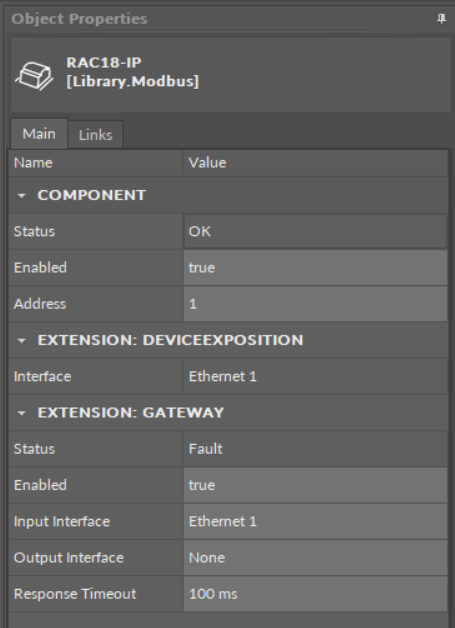This screenshot has height=628, width=455.
Task: Click the DeviceExposition Interface Ethernet 1 value
Action: (315, 376)
